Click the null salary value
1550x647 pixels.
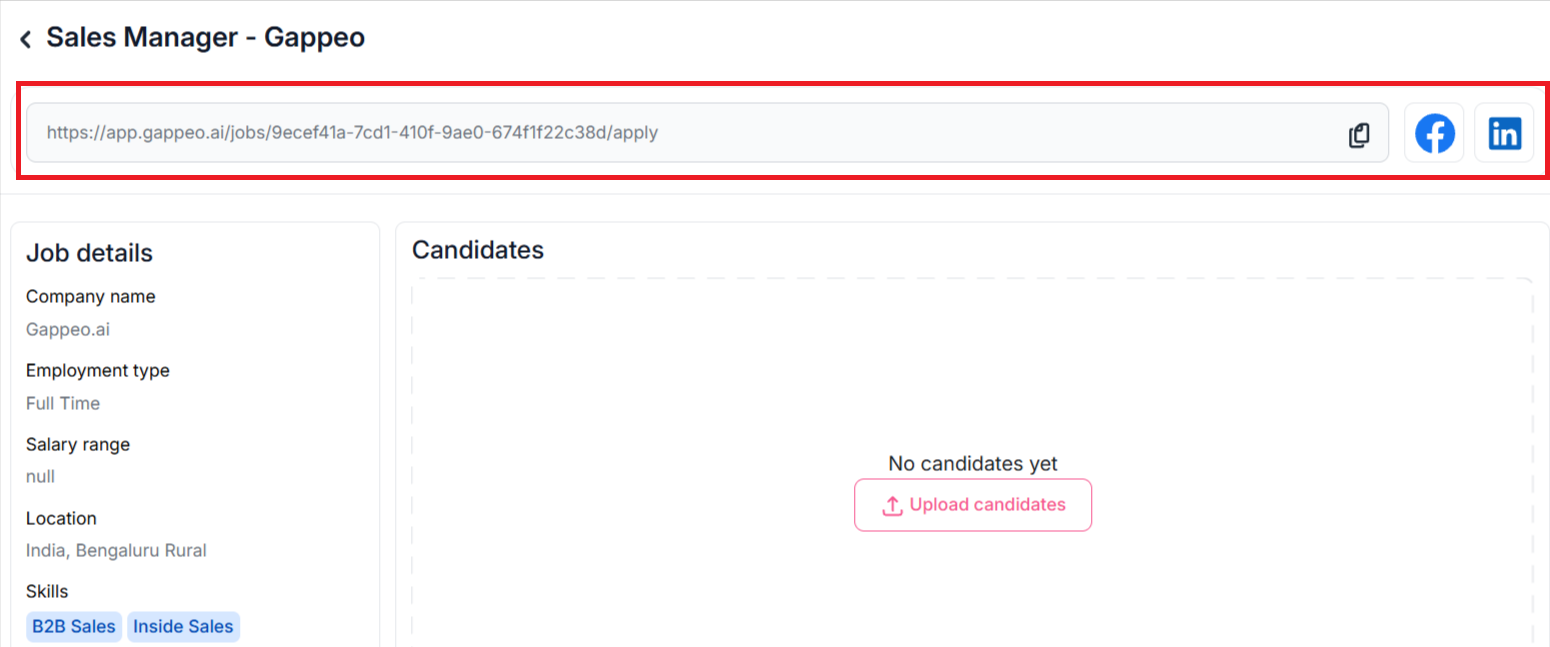coord(40,477)
